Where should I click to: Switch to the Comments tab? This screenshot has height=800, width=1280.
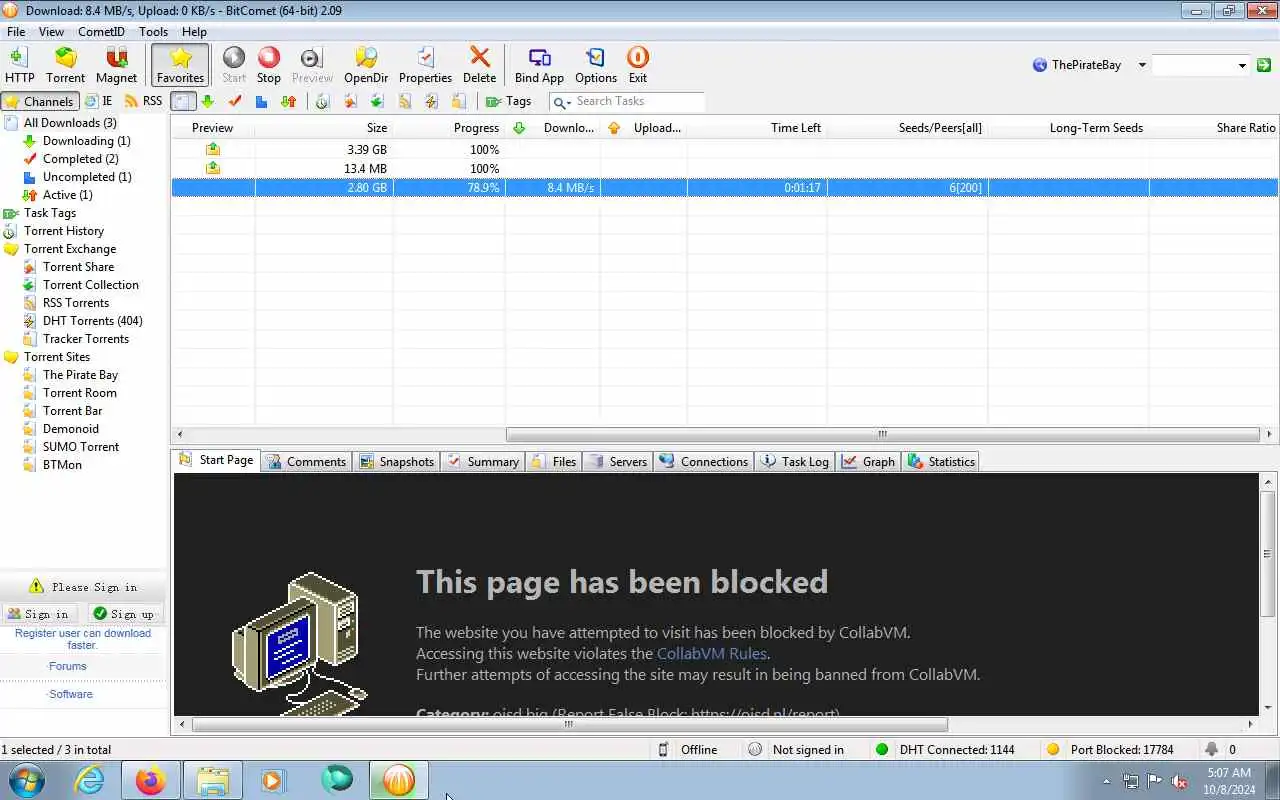click(x=305, y=461)
